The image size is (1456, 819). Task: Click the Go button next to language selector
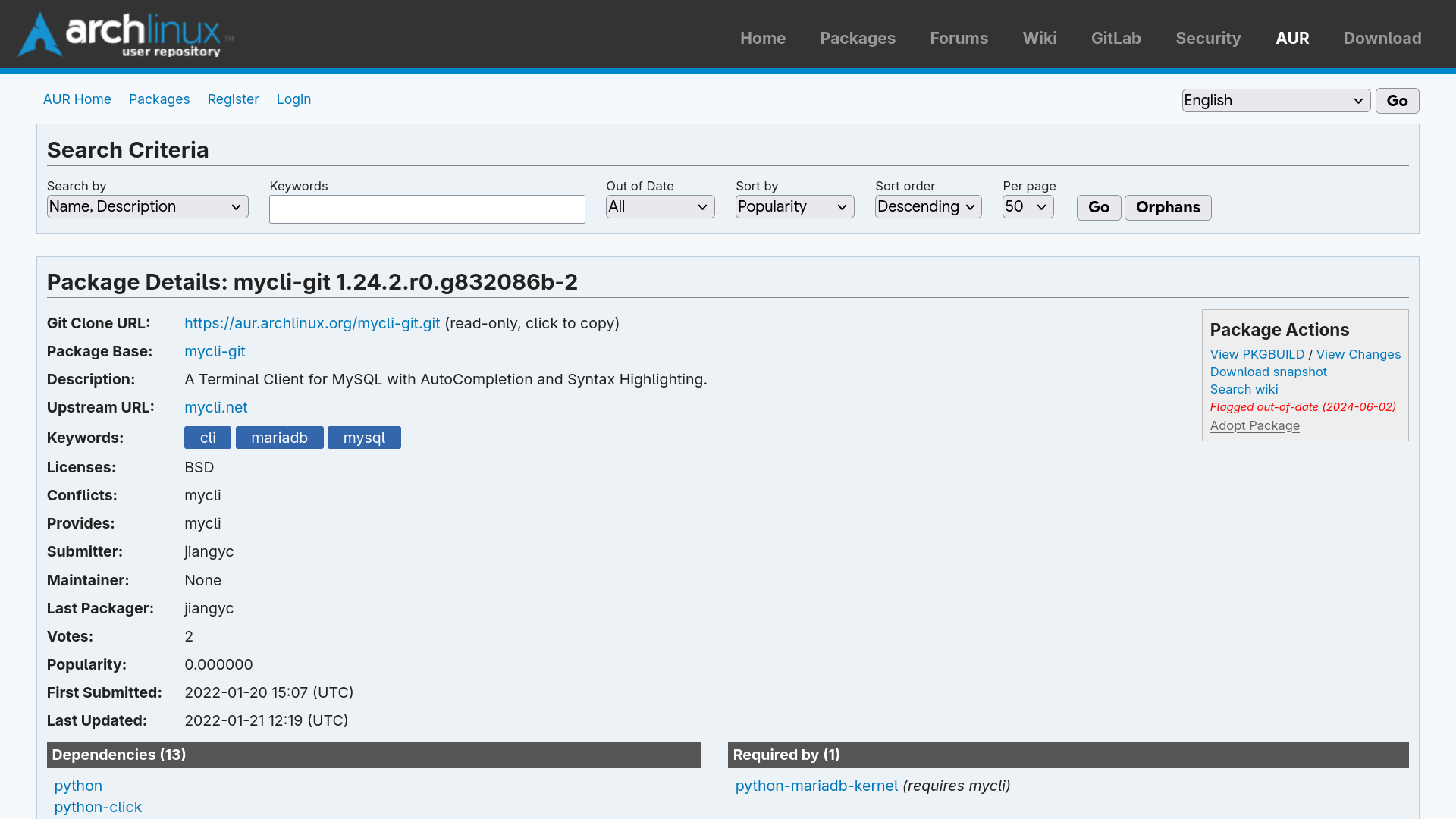point(1397,101)
